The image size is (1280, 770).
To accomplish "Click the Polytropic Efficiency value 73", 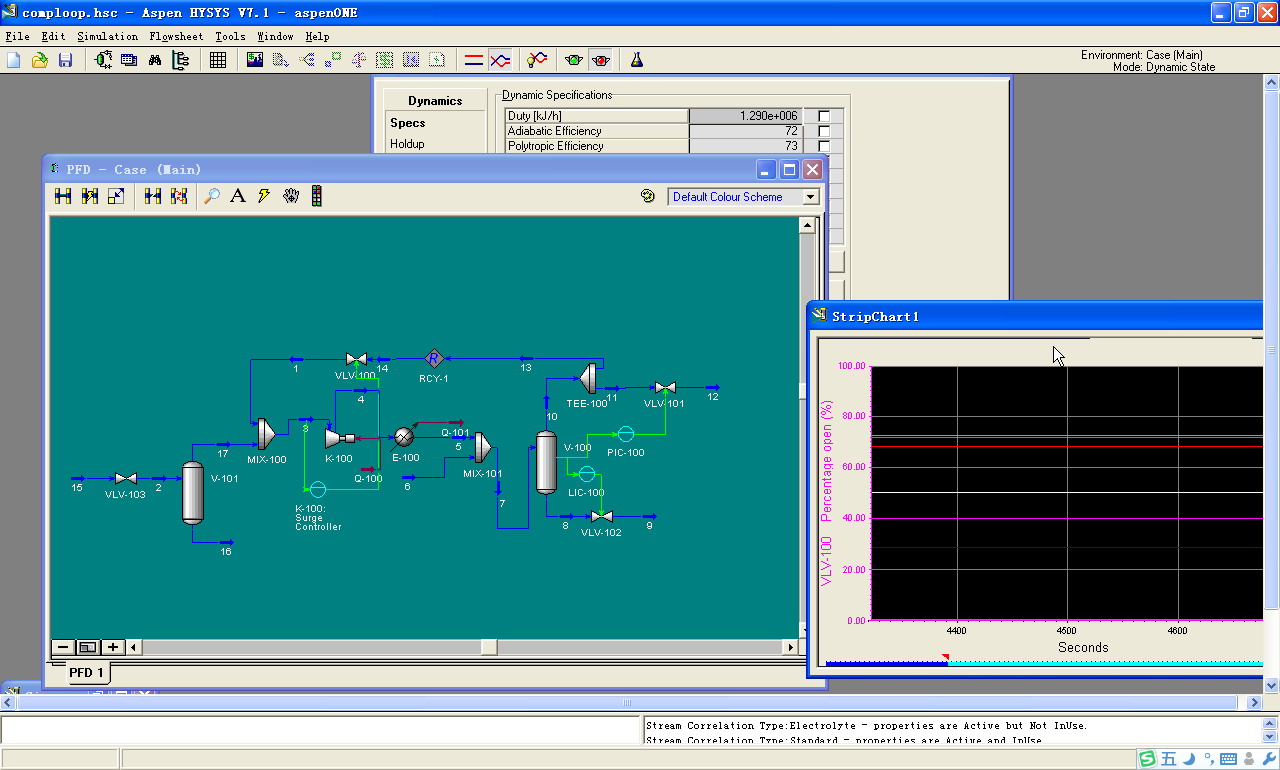I will [x=746, y=146].
